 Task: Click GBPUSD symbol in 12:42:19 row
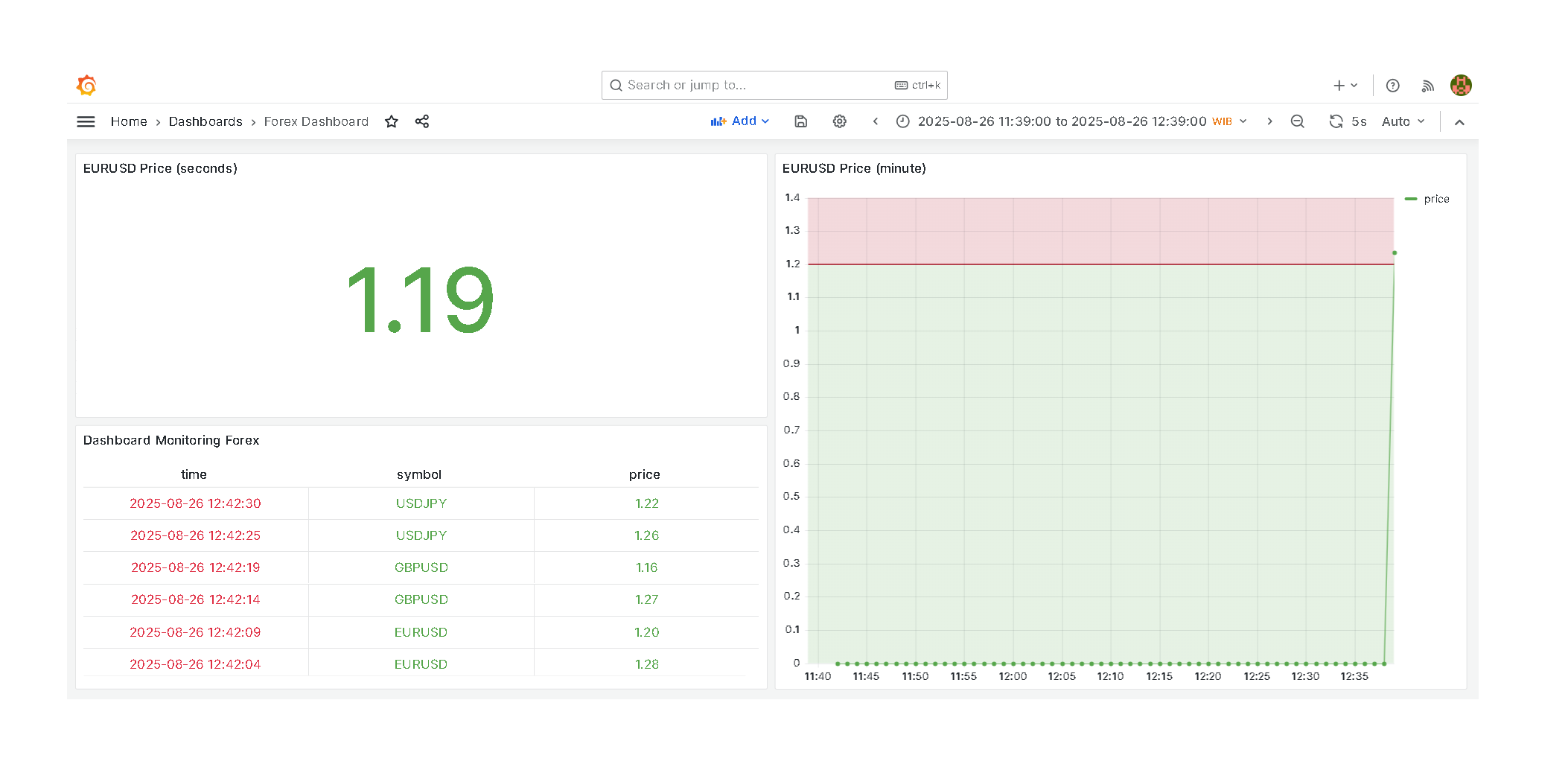421,567
